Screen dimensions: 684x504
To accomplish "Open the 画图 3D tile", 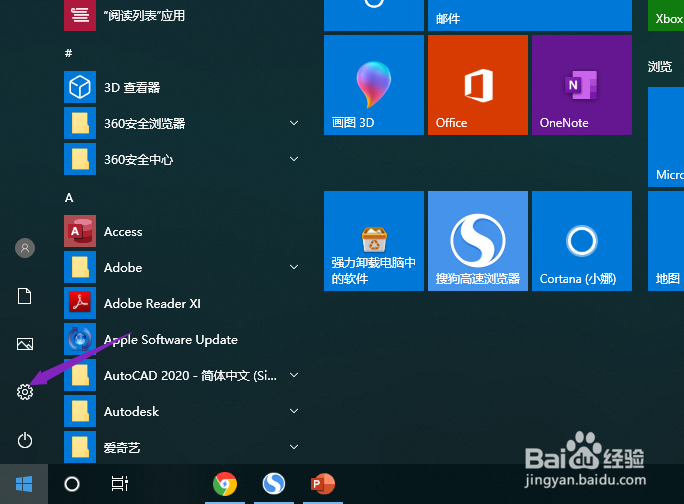I will coord(374,85).
